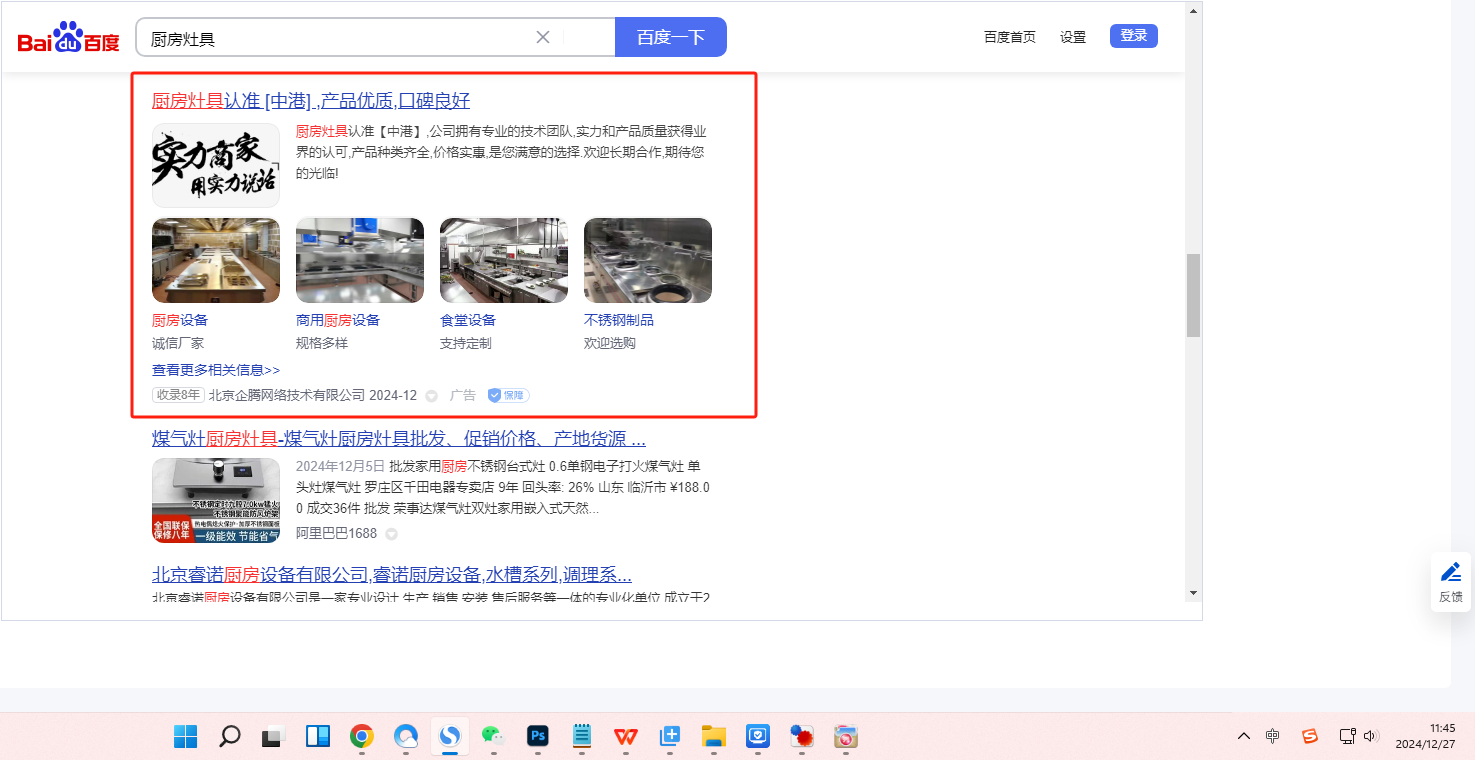This screenshot has height=760, width=1475.
Task: Click the Baidu logo
Action: pos(68,39)
